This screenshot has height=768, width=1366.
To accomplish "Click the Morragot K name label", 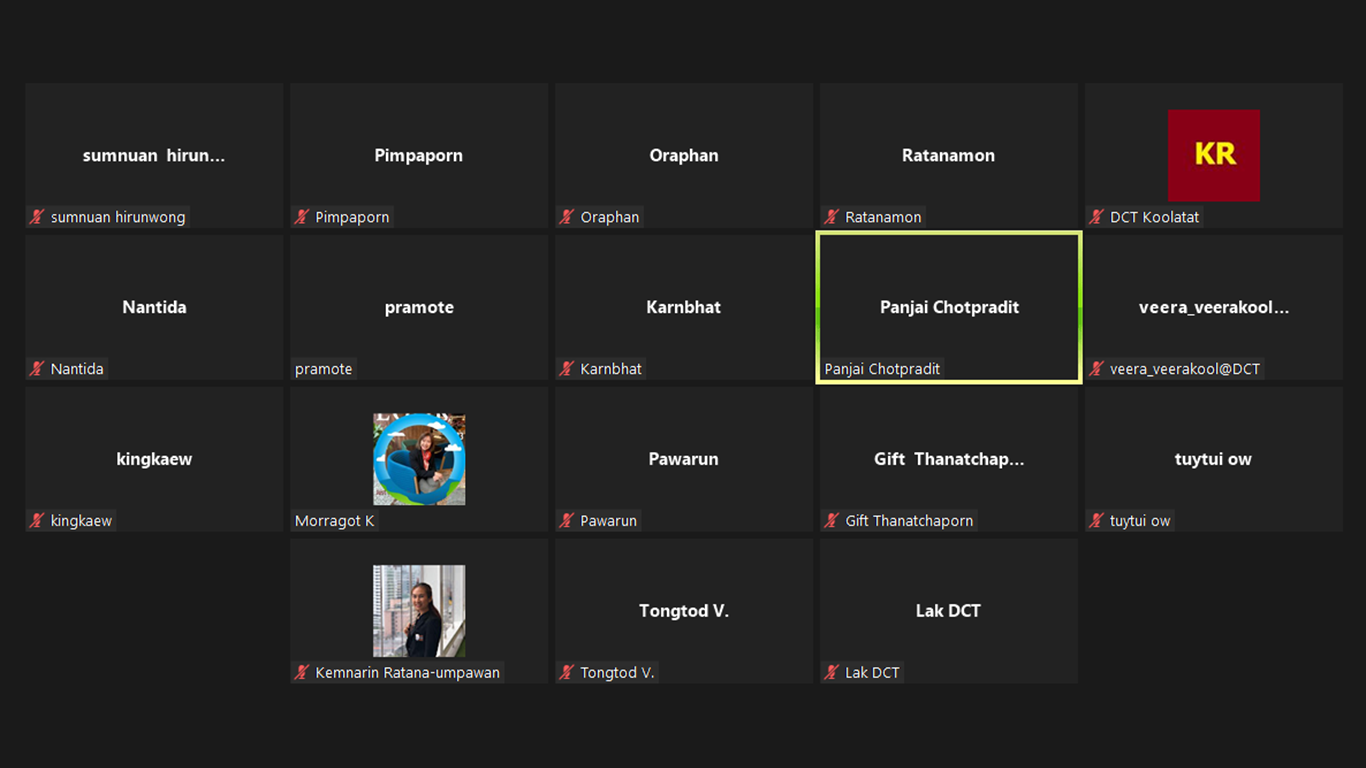I will coord(334,521).
